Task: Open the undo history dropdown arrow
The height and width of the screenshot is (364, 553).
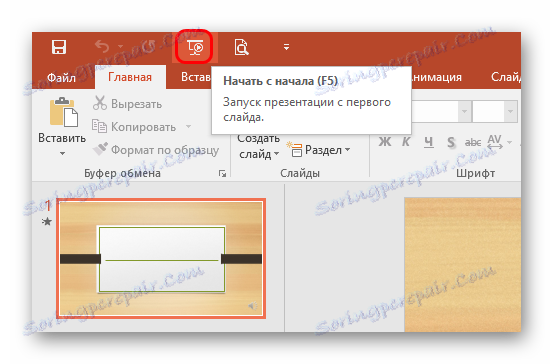Action: (121, 46)
